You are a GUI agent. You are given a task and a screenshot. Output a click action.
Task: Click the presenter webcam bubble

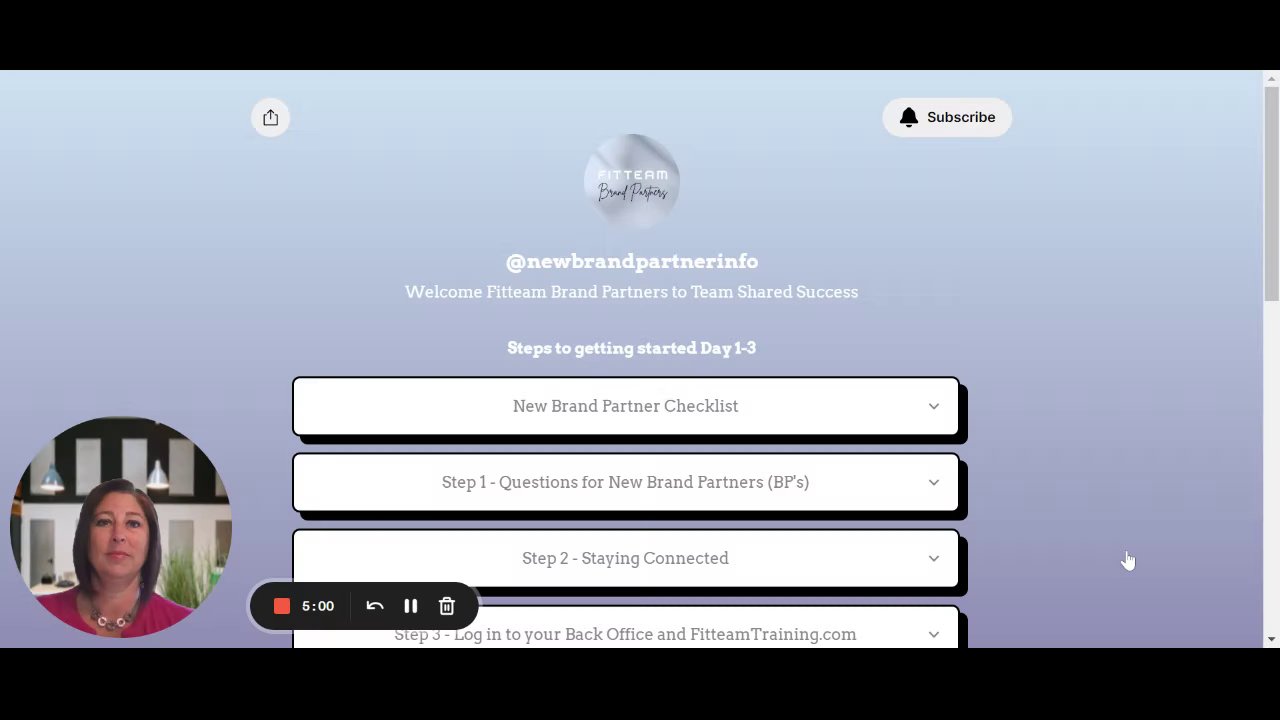pos(121,527)
